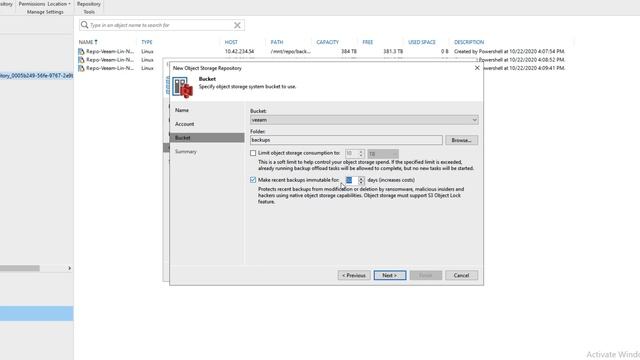Click the Cancel button
The width and height of the screenshot is (640, 360).
[461, 276]
